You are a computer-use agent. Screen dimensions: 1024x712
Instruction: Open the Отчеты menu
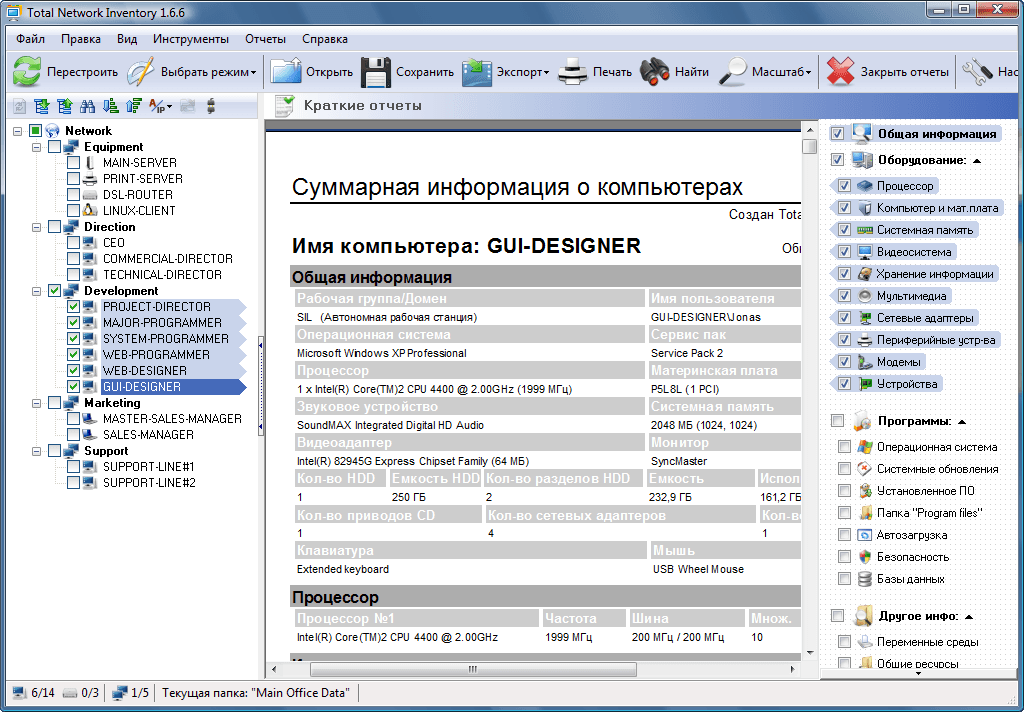pyautogui.click(x=265, y=39)
